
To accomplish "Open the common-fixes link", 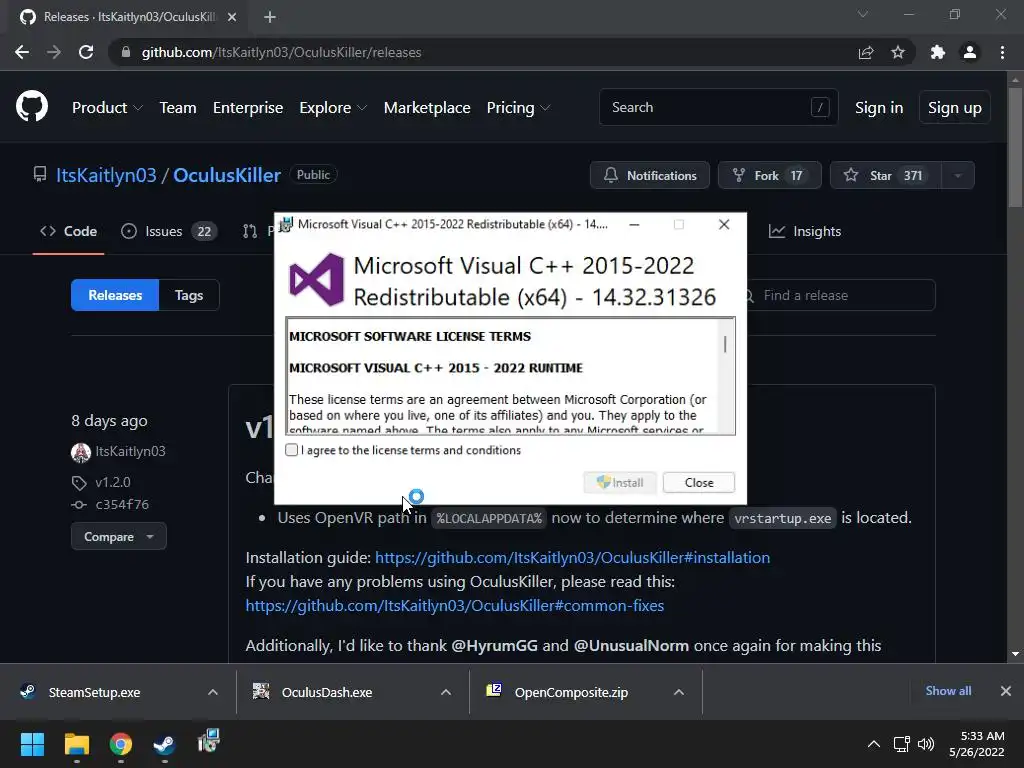I will pos(455,606).
